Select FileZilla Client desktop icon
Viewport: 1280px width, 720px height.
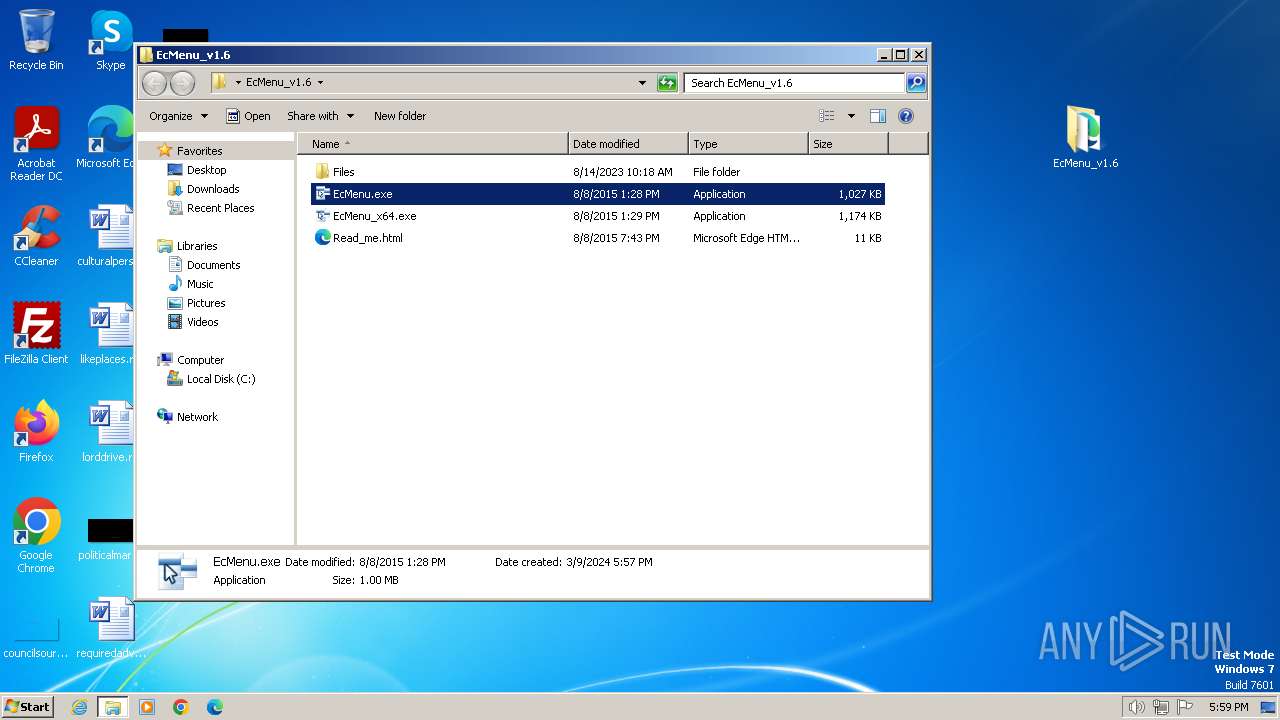click(36, 334)
